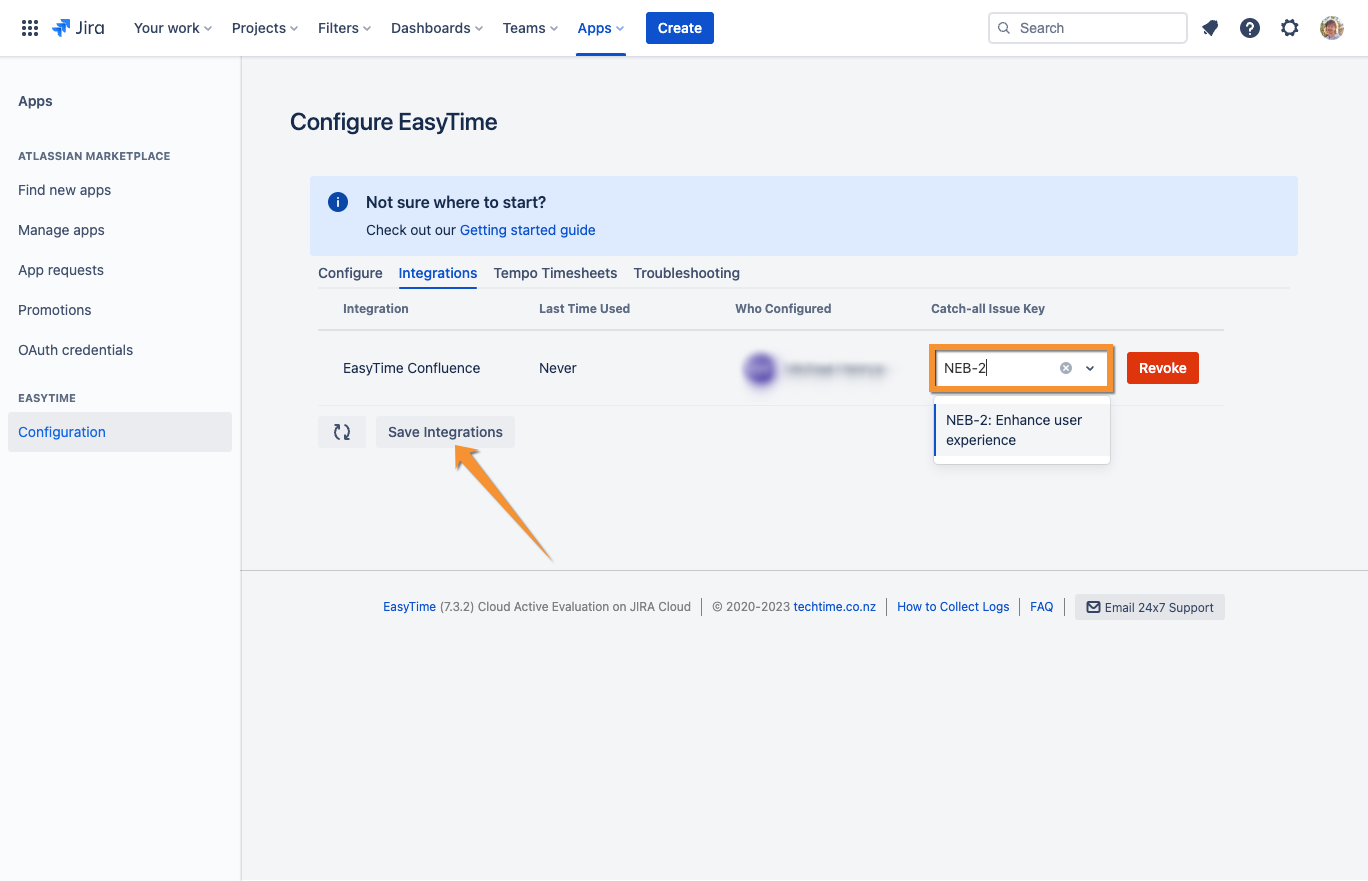
Task: Click the Create button
Action: coord(680,28)
